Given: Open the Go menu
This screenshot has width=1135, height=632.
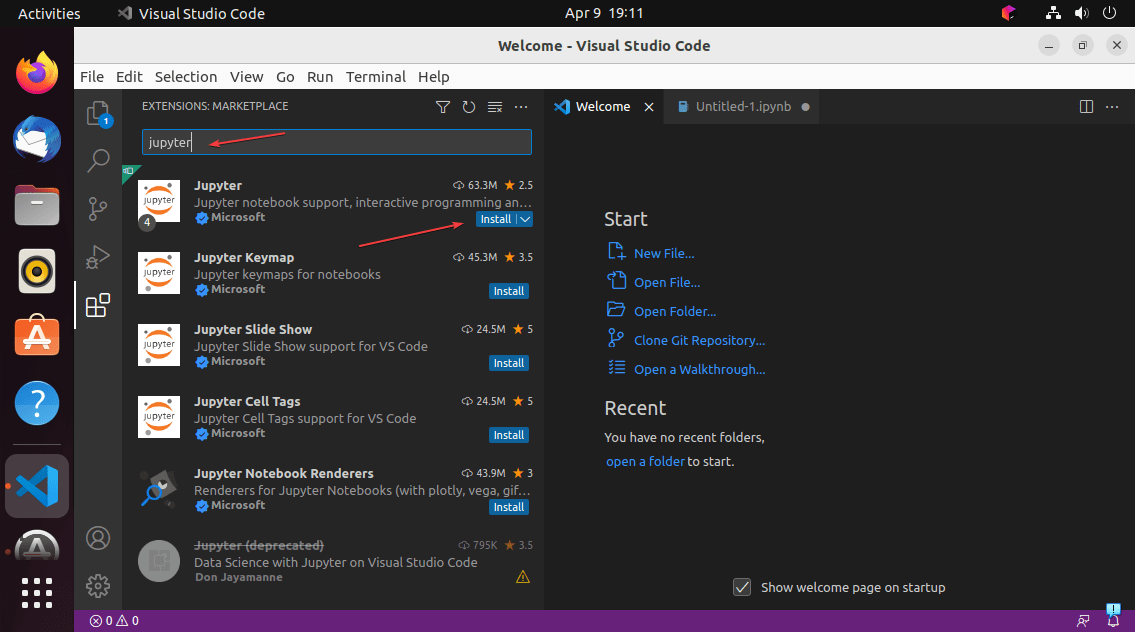Looking at the screenshot, I should pos(285,77).
